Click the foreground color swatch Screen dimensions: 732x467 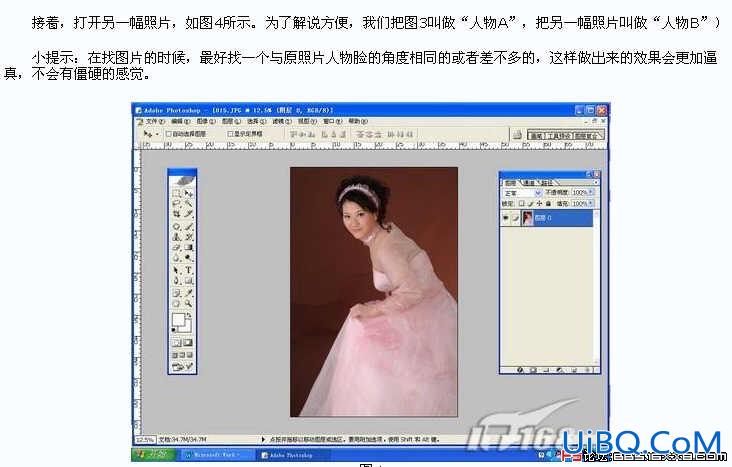pos(178,319)
